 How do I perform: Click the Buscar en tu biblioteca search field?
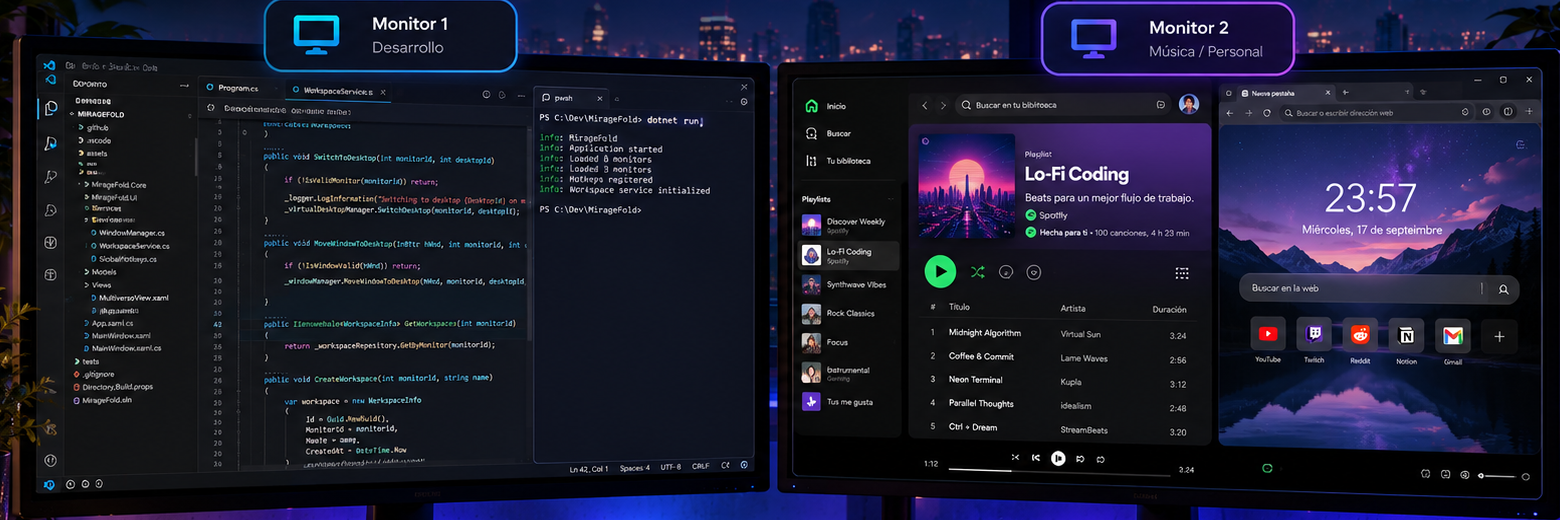pos(1063,105)
